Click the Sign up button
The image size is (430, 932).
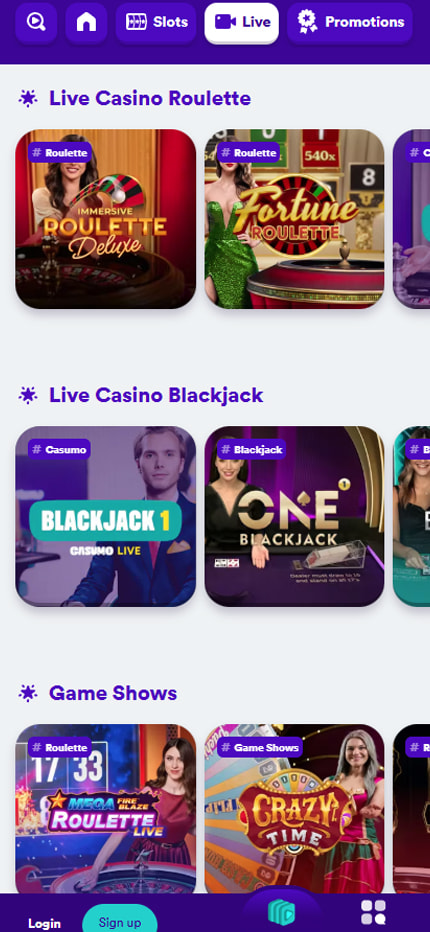point(120,921)
